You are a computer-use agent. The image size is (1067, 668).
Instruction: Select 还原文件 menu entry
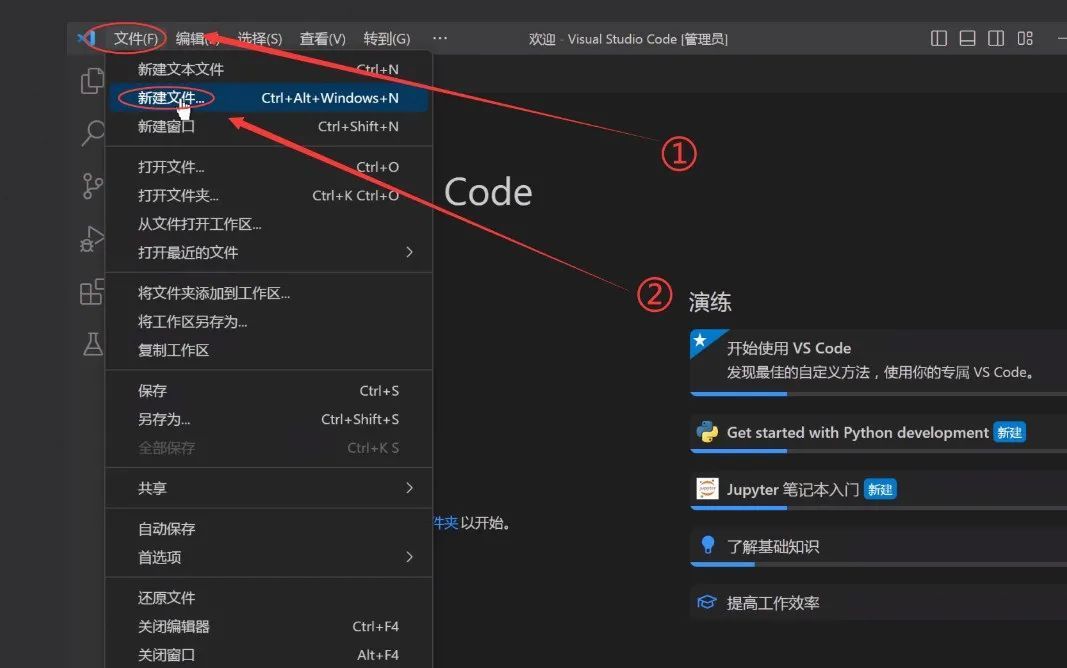tap(269, 598)
